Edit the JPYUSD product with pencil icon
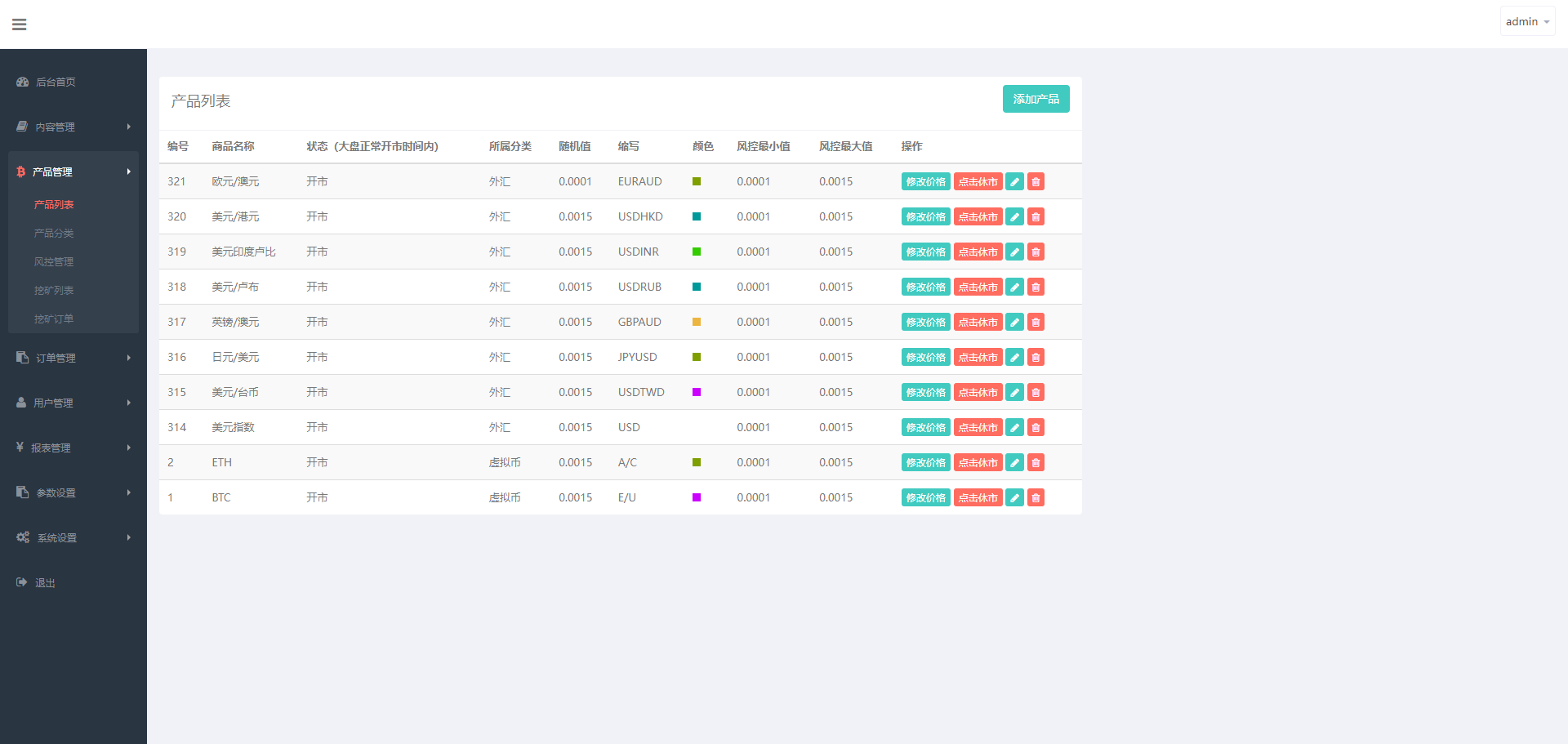The image size is (1568, 744). pos(1014,357)
